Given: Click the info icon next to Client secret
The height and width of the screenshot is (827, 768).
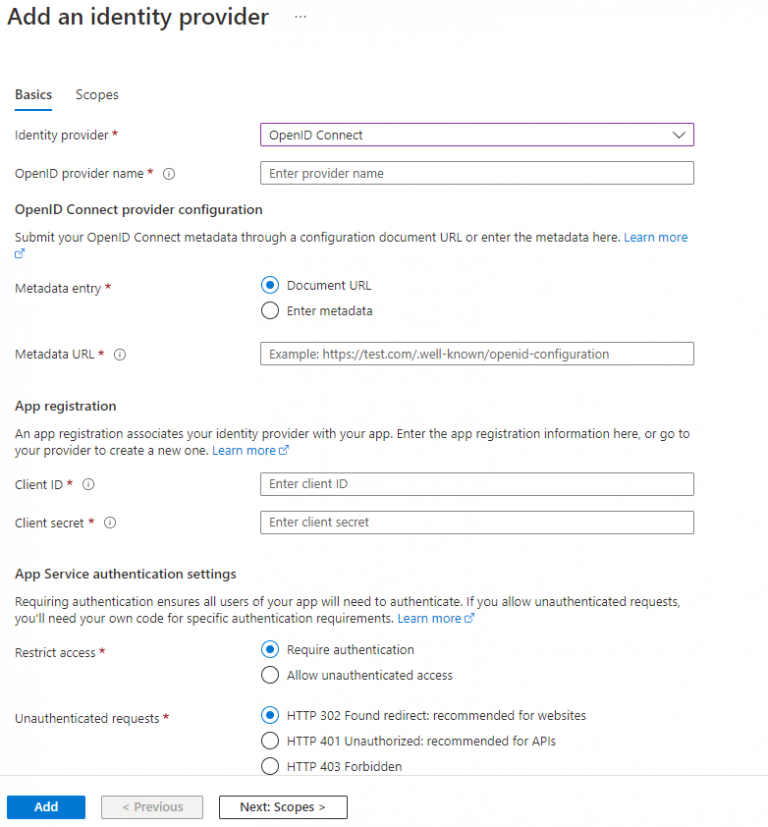Looking at the screenshot, I should coord(109,522).
